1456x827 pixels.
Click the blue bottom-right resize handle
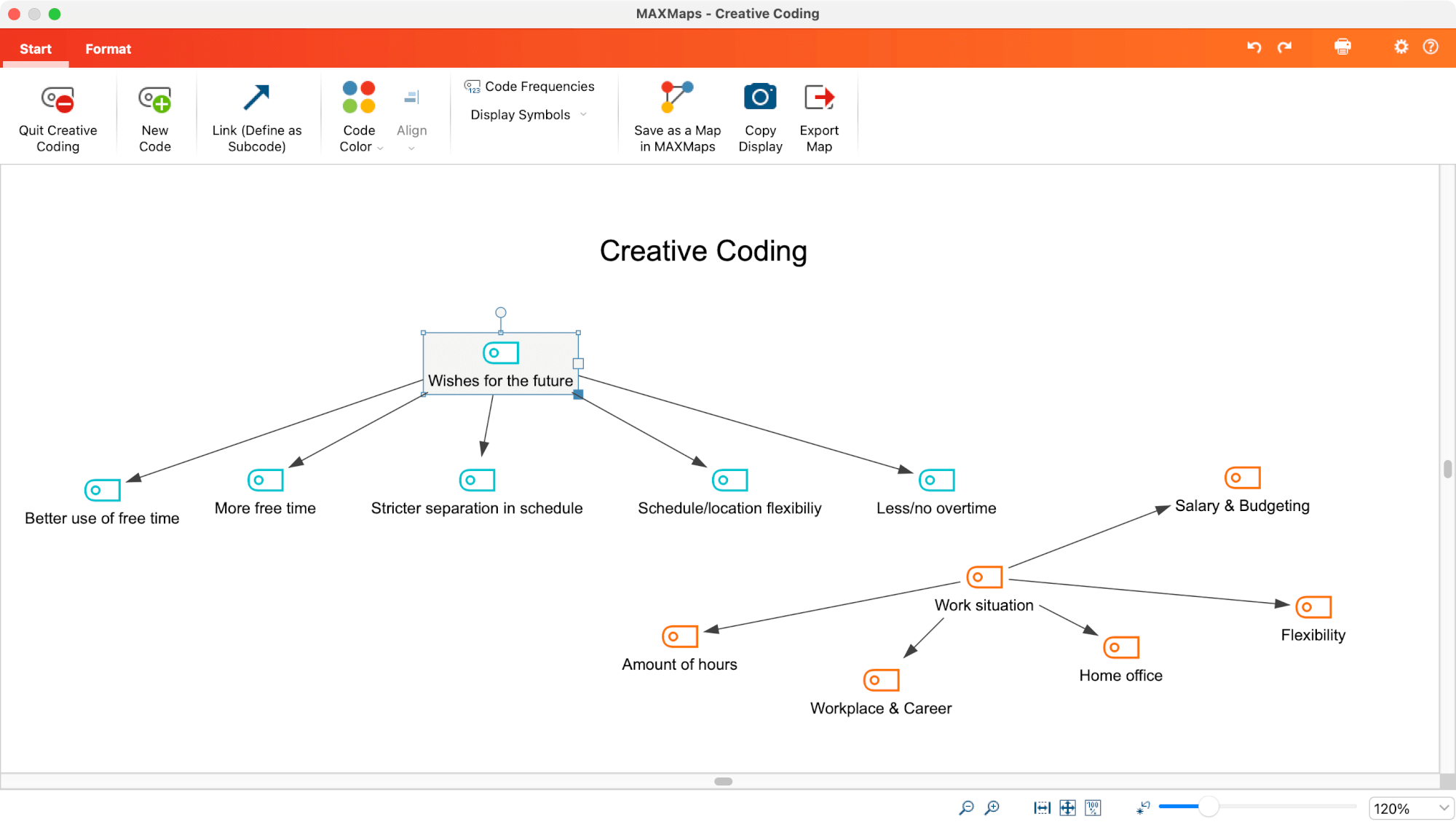[x=578, y=395]
